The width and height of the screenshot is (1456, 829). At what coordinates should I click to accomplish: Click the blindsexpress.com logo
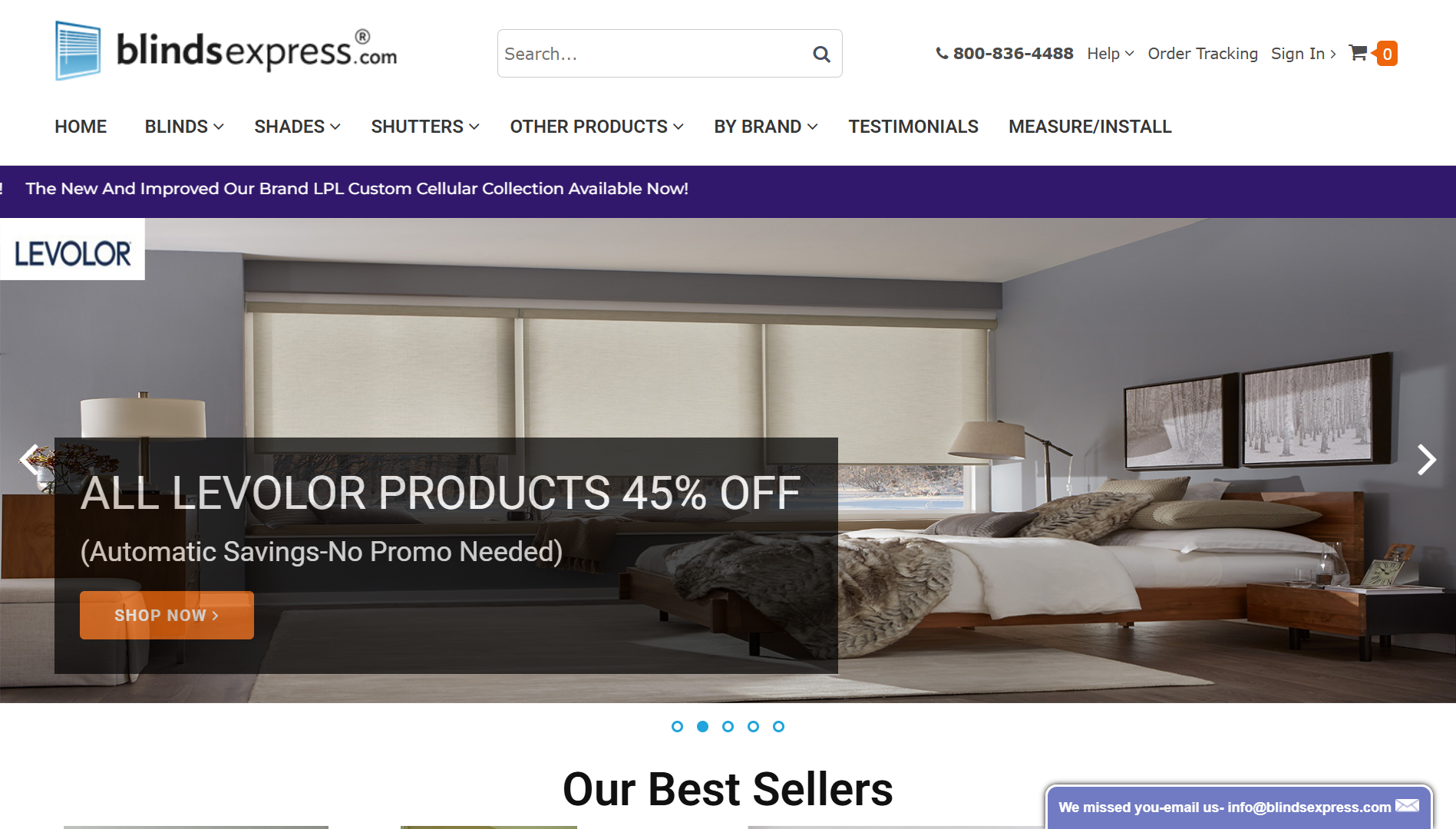click(x=226, y=51)
